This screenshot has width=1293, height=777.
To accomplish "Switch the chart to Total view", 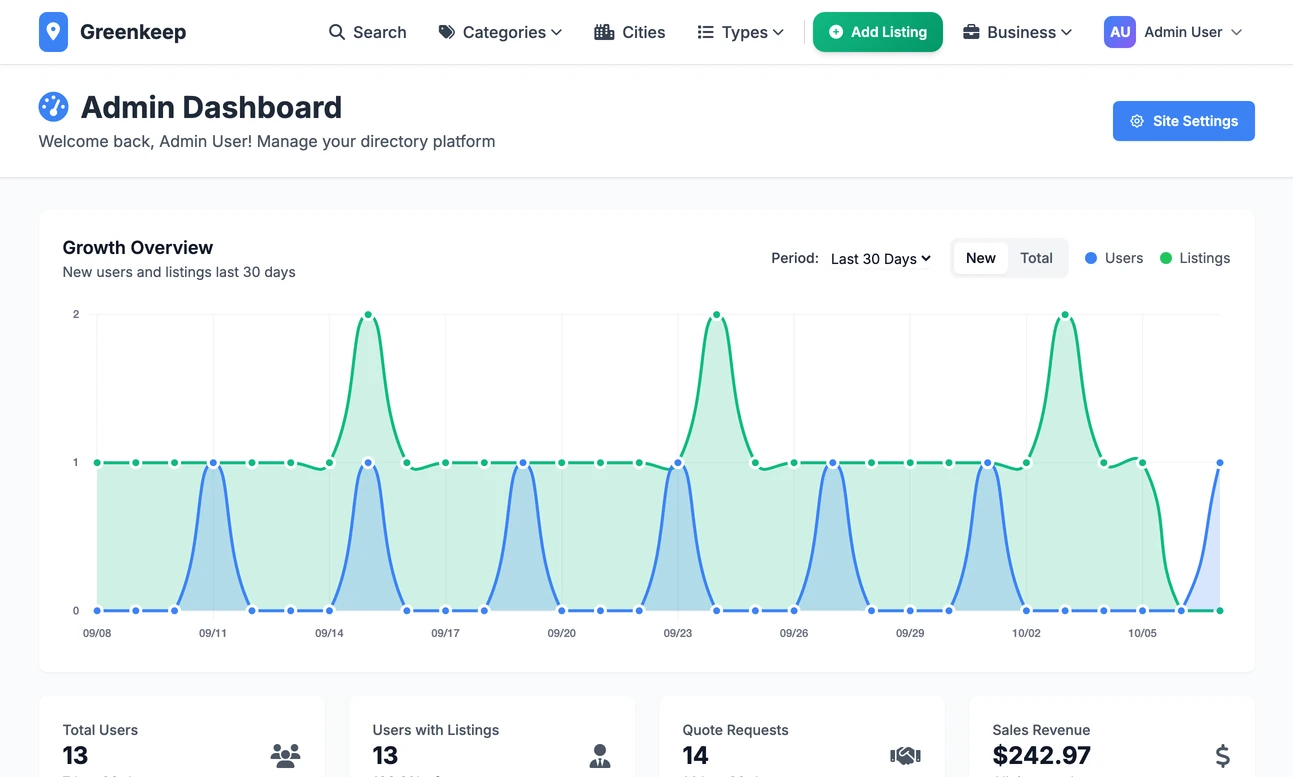I will (1036, 258).
